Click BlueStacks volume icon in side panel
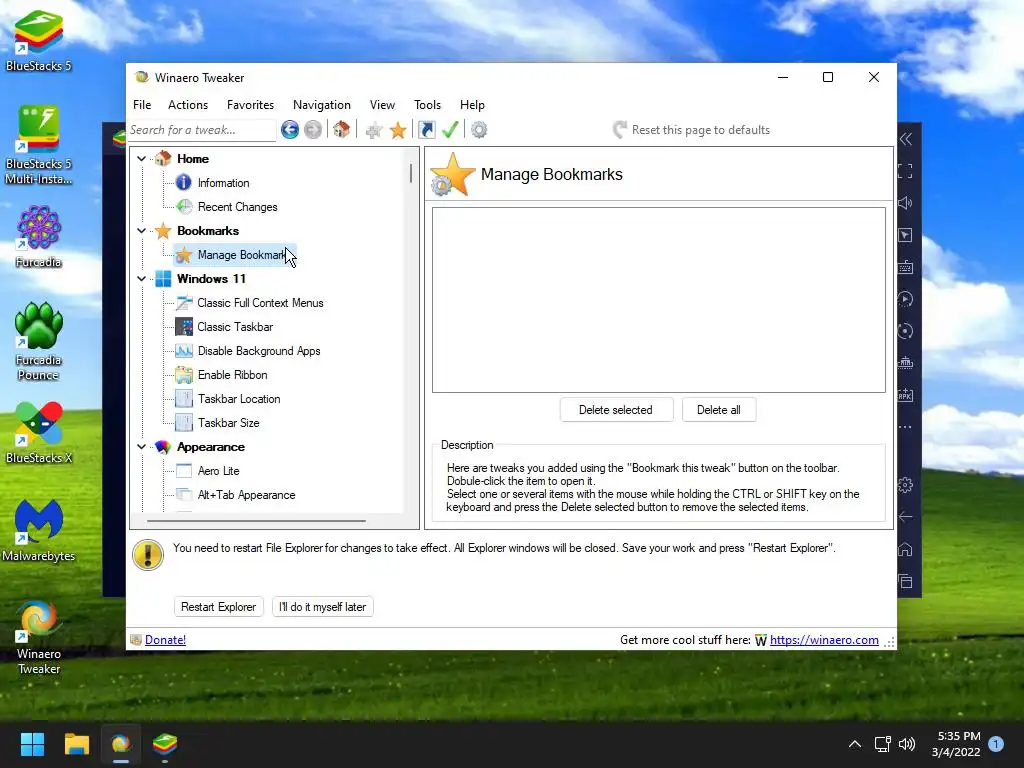 point(906,203)
